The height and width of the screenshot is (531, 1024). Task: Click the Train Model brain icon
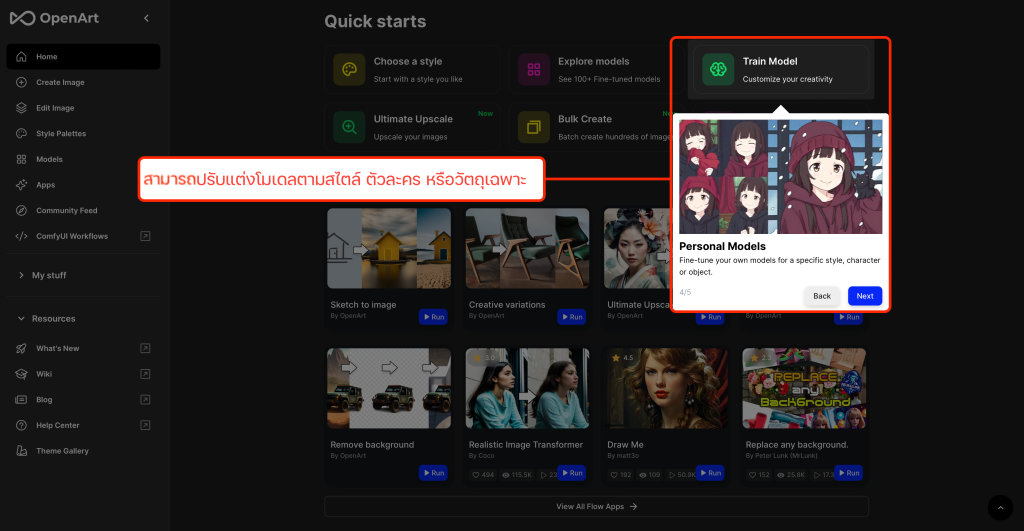[x=718, y=69]
